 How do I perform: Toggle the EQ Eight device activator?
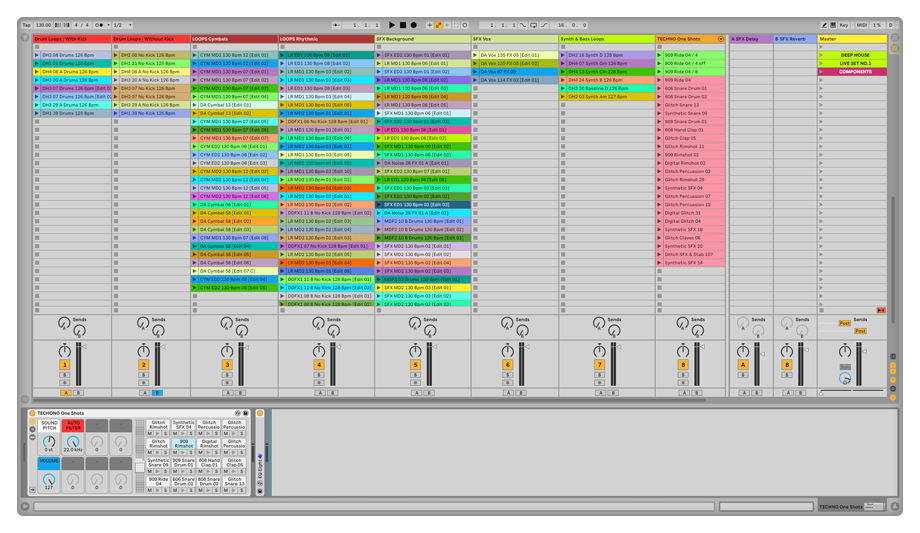click(x=260, y=413)
